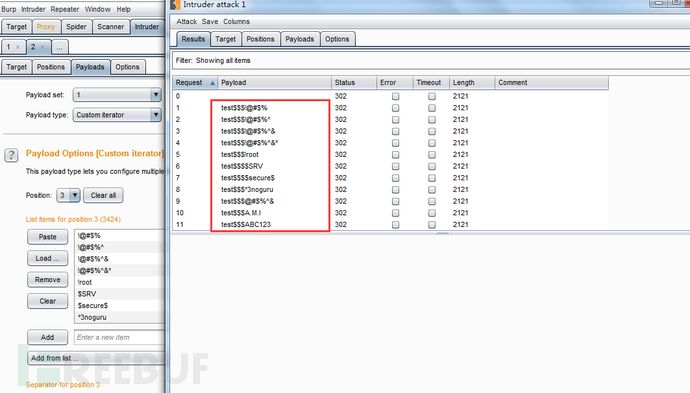Open the Window menu
690x393 pixels.
(x=98, y=9)
